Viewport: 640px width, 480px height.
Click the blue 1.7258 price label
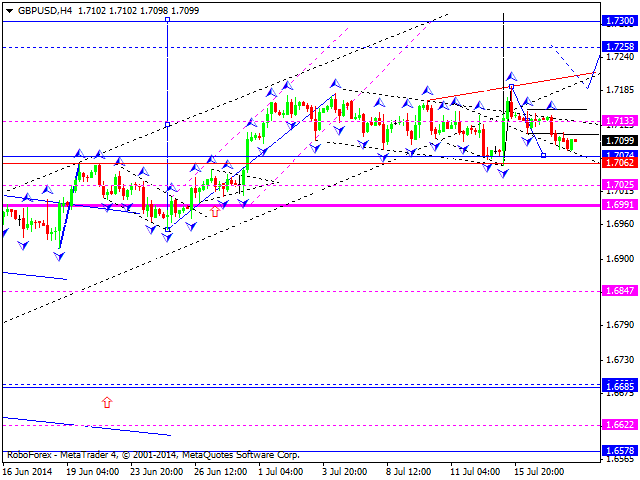[x=617, y=47]
